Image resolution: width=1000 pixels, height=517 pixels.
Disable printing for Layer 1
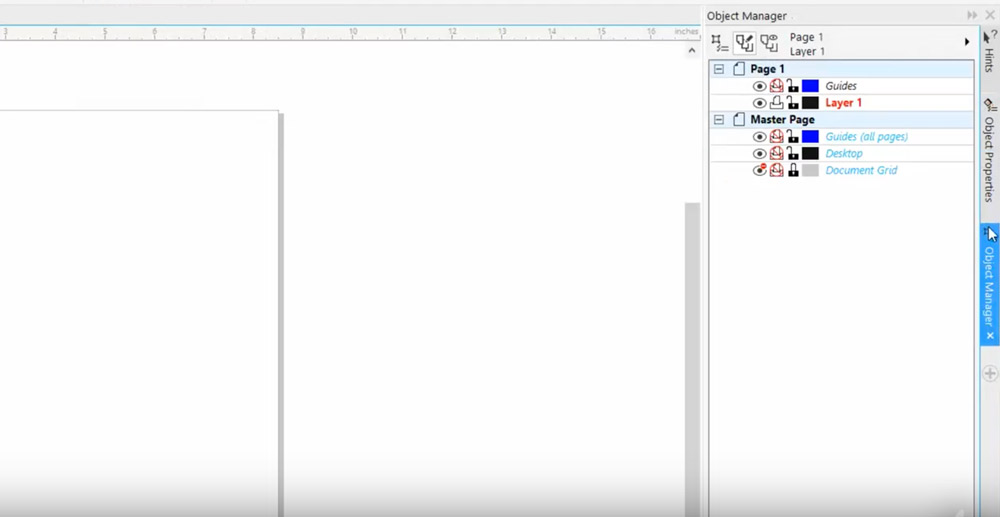pos(776,103)
